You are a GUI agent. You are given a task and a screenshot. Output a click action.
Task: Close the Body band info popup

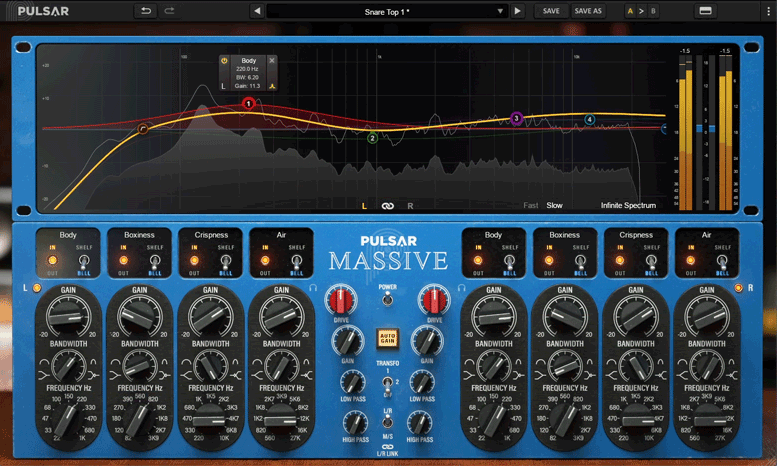click(x=272, y=61)
